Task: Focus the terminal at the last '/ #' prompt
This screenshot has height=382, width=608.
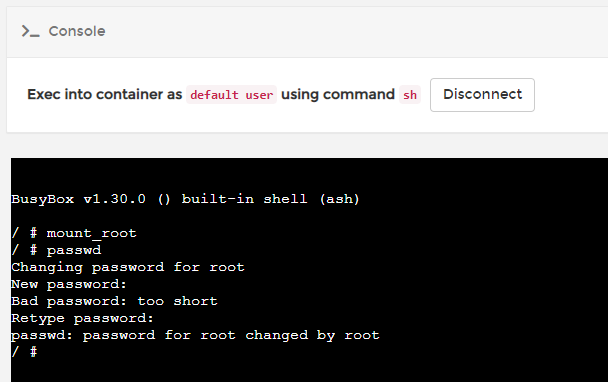Action: coord(24,352)
